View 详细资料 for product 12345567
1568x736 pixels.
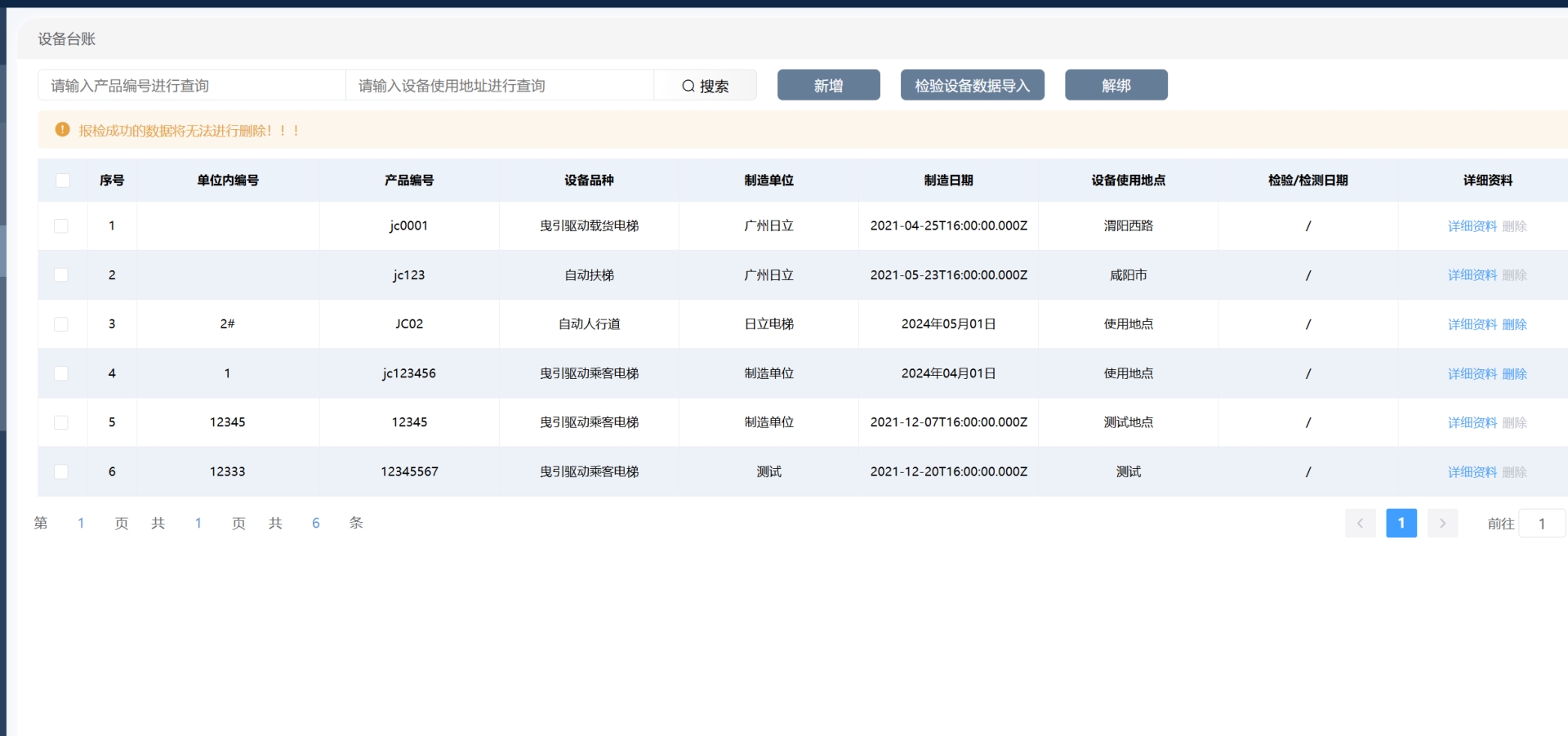tap(1472, 472)
